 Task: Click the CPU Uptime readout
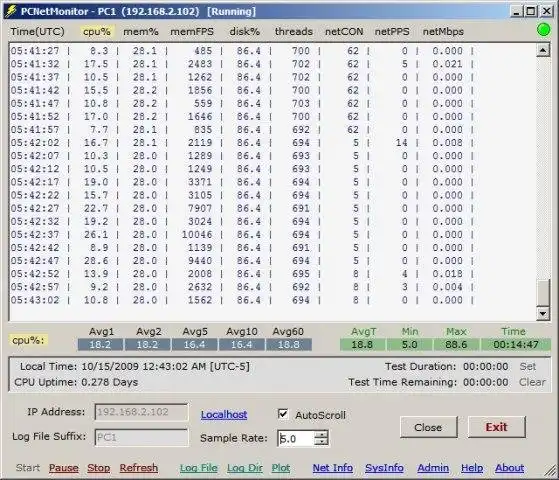(76, 382)
